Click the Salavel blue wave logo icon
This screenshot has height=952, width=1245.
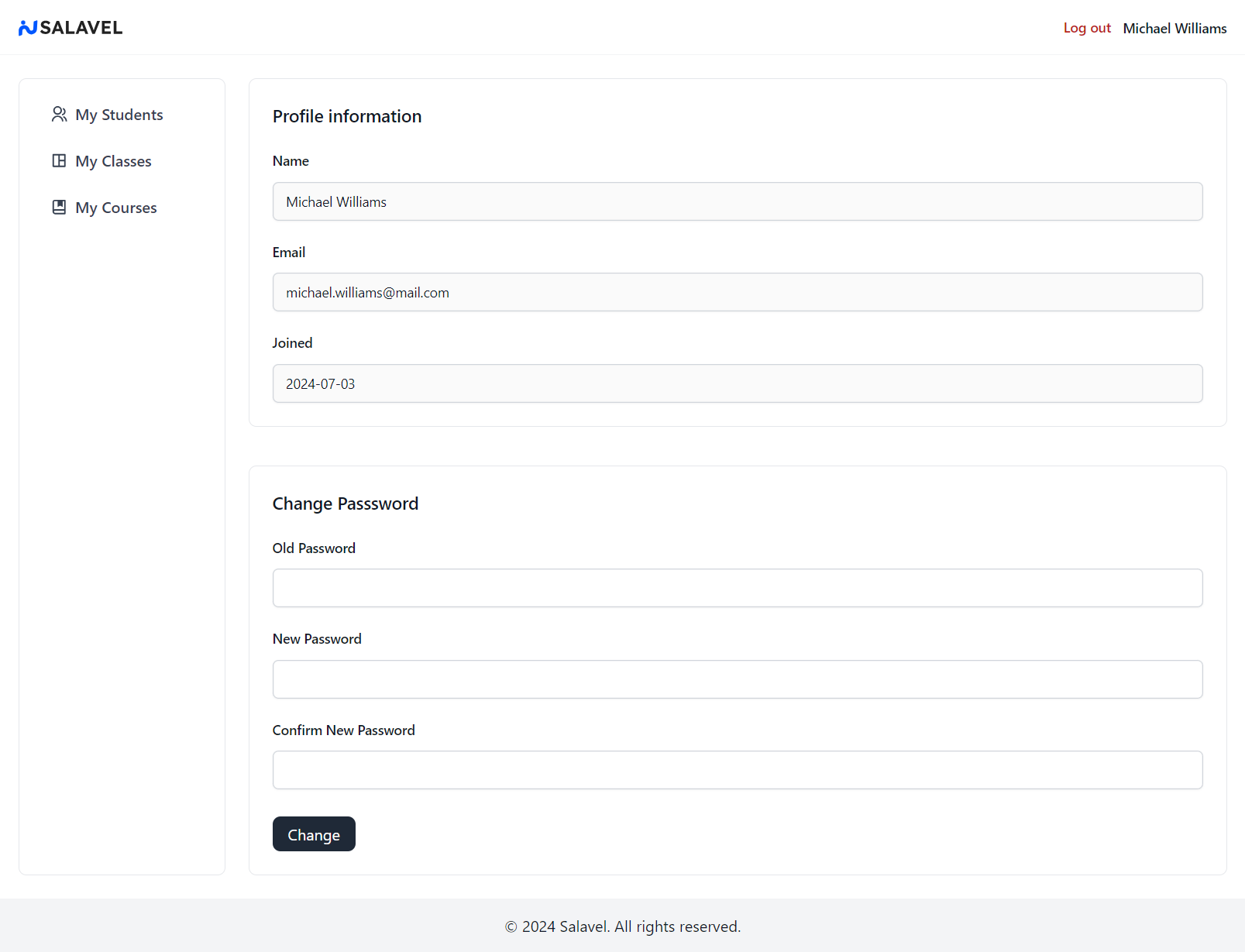28,28
